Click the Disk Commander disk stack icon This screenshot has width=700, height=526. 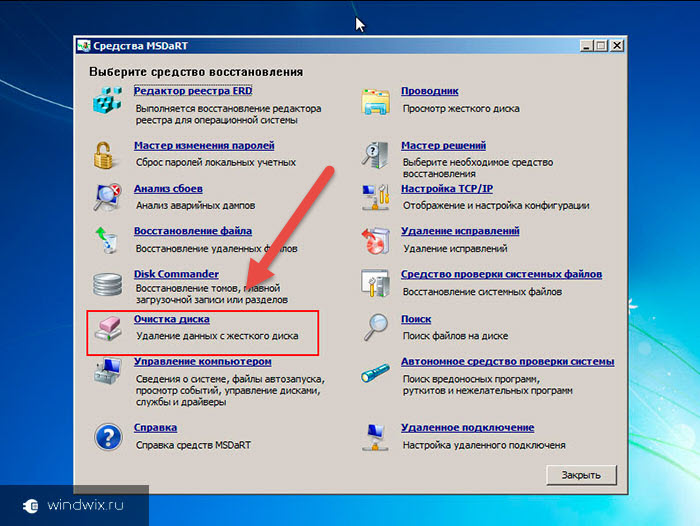pos(107,284)
